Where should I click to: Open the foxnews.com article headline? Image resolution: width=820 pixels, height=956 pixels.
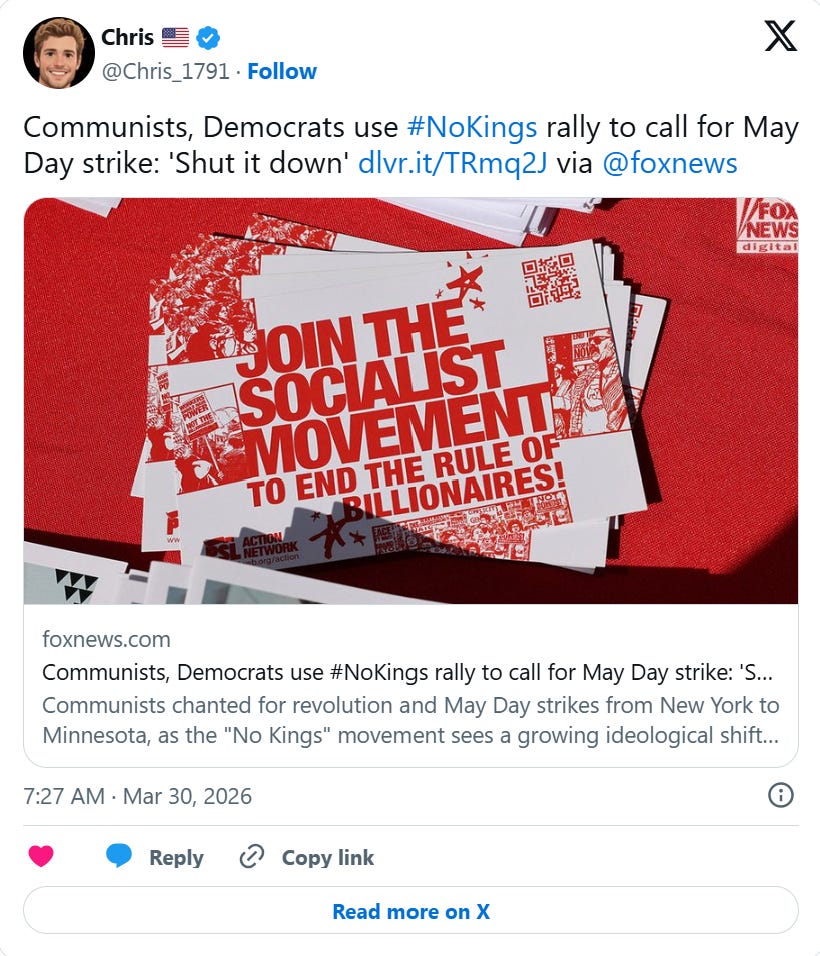[x=407, y=672]
